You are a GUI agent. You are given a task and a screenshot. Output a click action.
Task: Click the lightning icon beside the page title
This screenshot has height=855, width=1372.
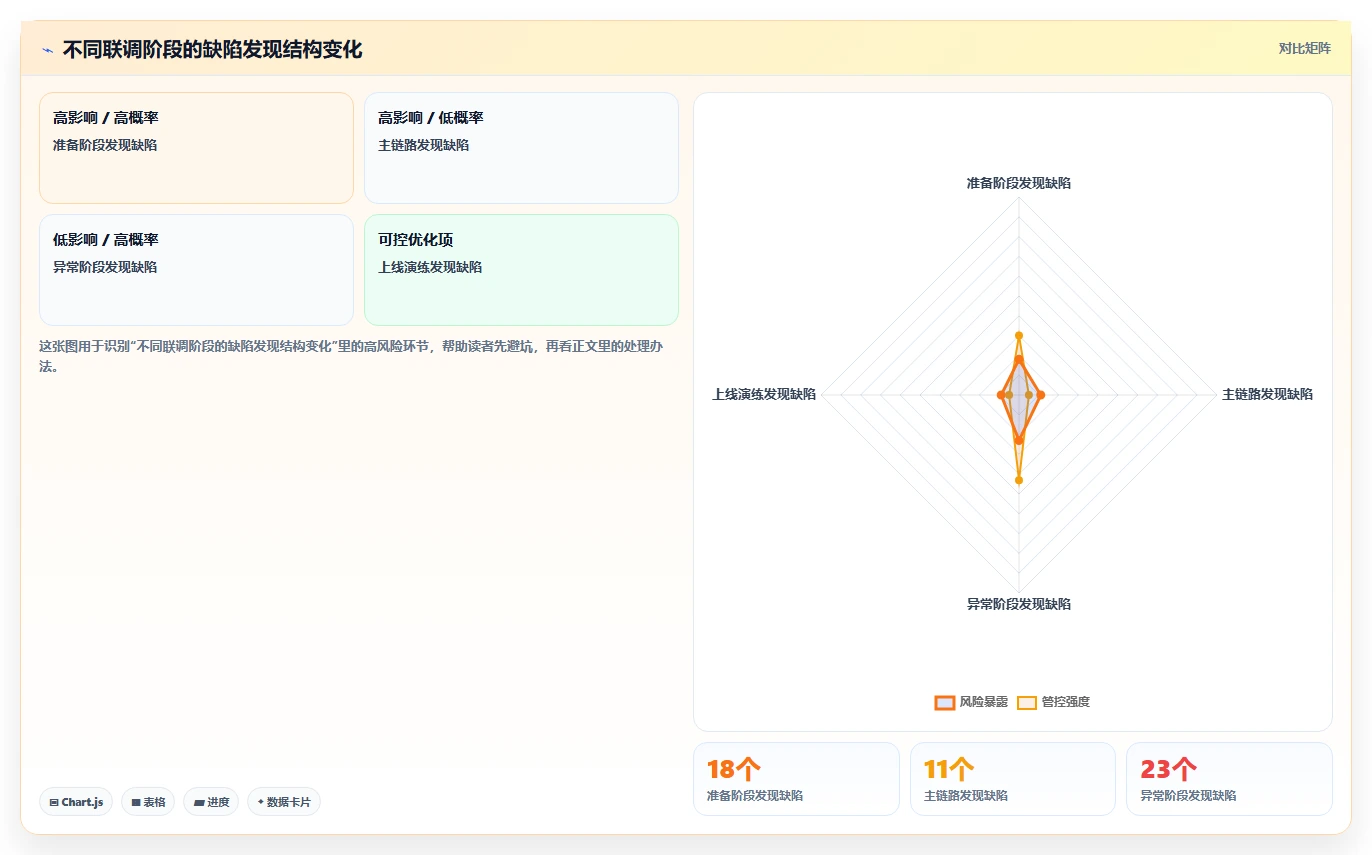click(47, 49)
